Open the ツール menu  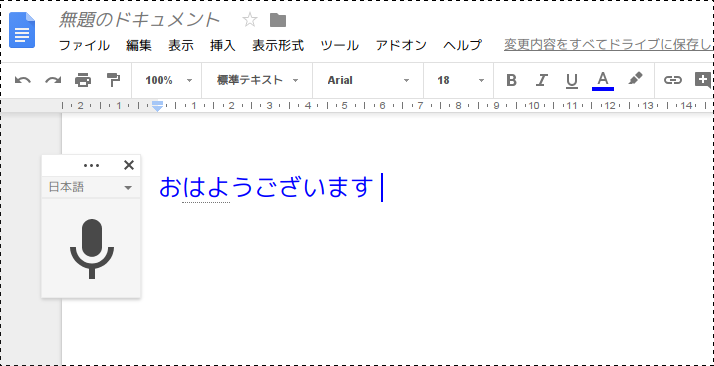(x=339, y=46)
